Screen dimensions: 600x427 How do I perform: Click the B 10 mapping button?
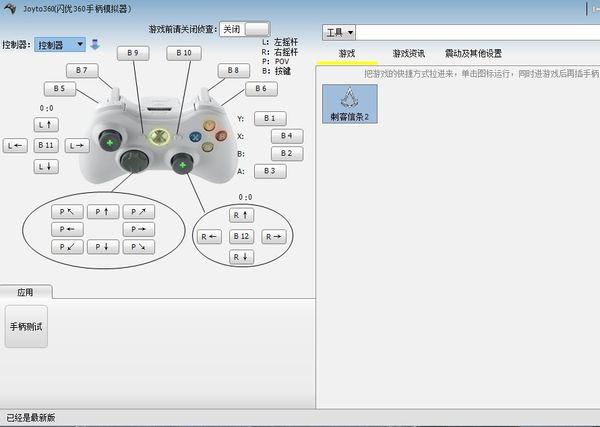[x=184, y=53]
